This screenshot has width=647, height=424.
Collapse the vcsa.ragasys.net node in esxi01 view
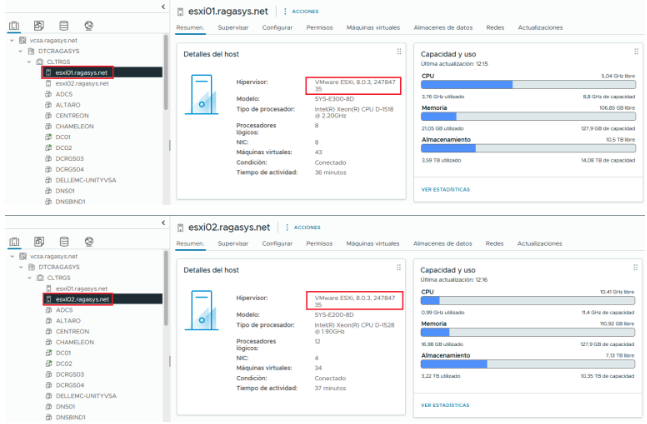(x=9, y=40)
